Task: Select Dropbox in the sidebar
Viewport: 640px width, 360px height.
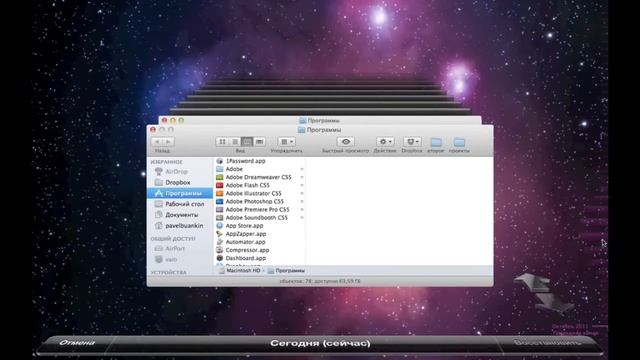Action: coord(180,182)
